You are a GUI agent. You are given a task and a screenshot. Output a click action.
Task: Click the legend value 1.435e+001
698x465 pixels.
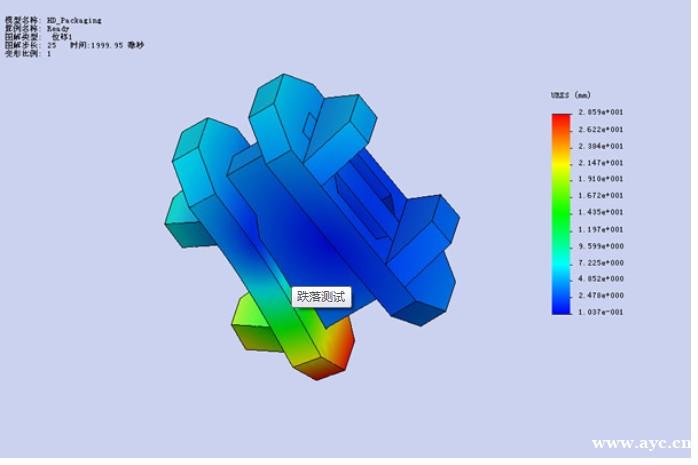602,213
